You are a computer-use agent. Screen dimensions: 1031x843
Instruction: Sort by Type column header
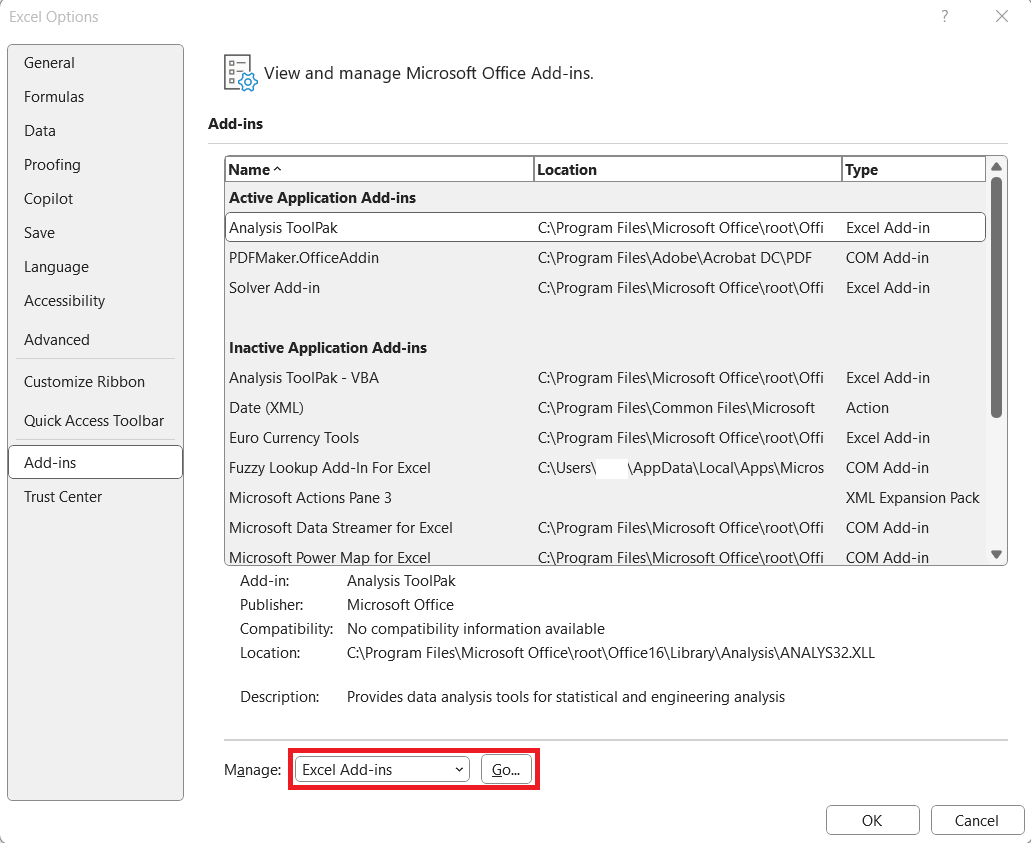point(914,170)
